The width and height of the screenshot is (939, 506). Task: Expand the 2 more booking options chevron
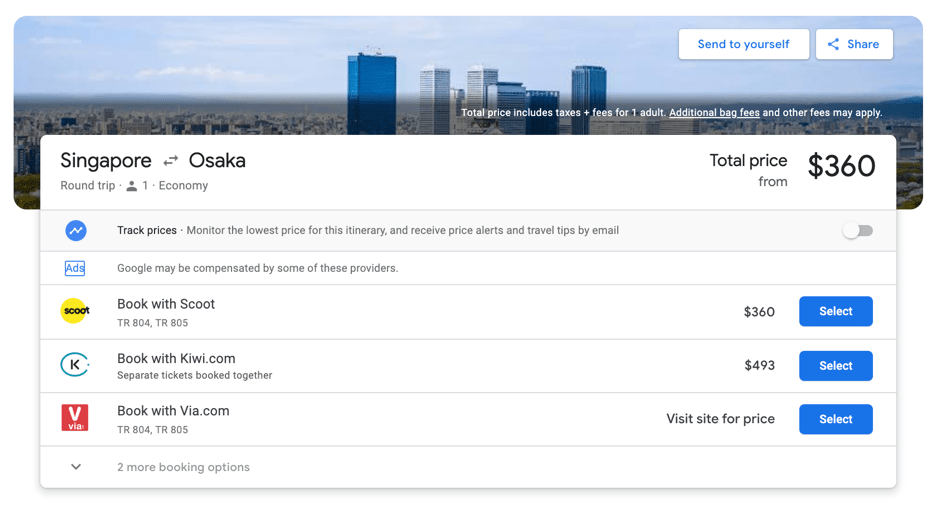pyautogui.click(x=76, y=467)
